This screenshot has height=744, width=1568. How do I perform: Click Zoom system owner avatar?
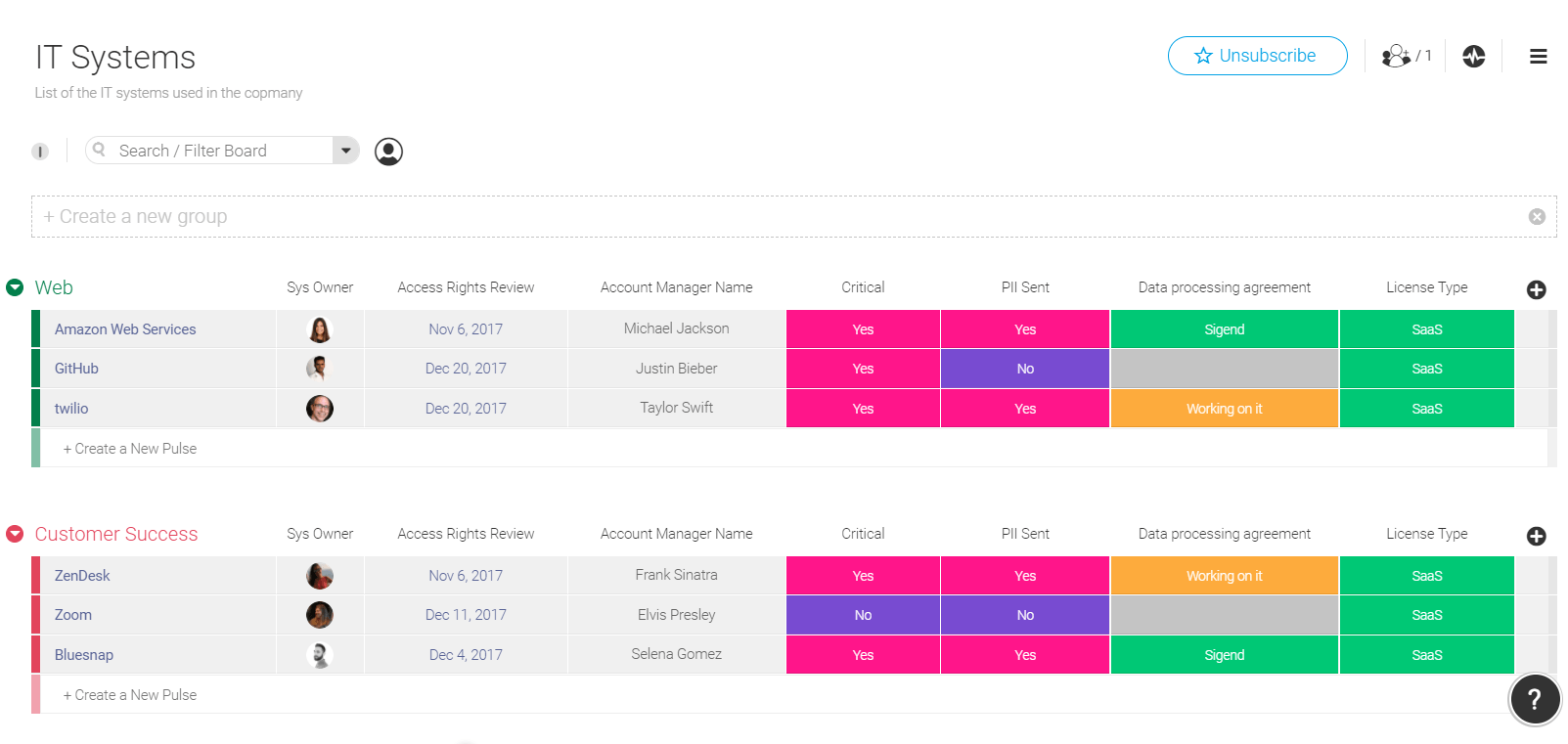pos(320,615)
